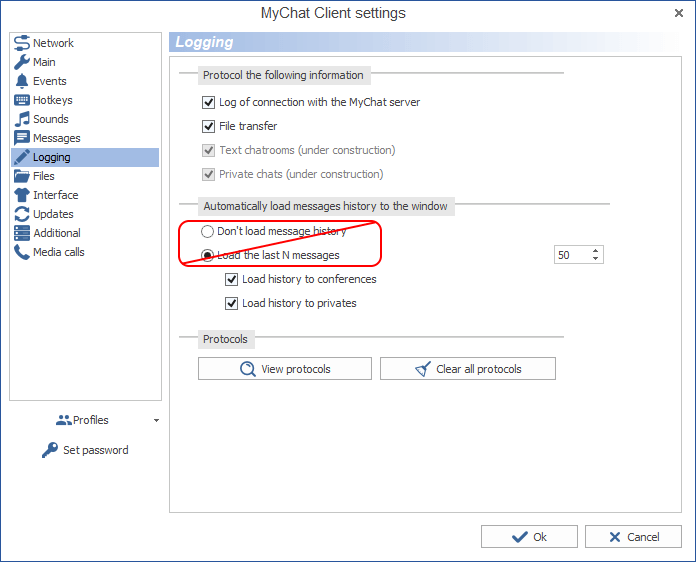Screen dimensions: 696x562
Task: Select Additional in the sidebar
Action: [x=85, y=233]
